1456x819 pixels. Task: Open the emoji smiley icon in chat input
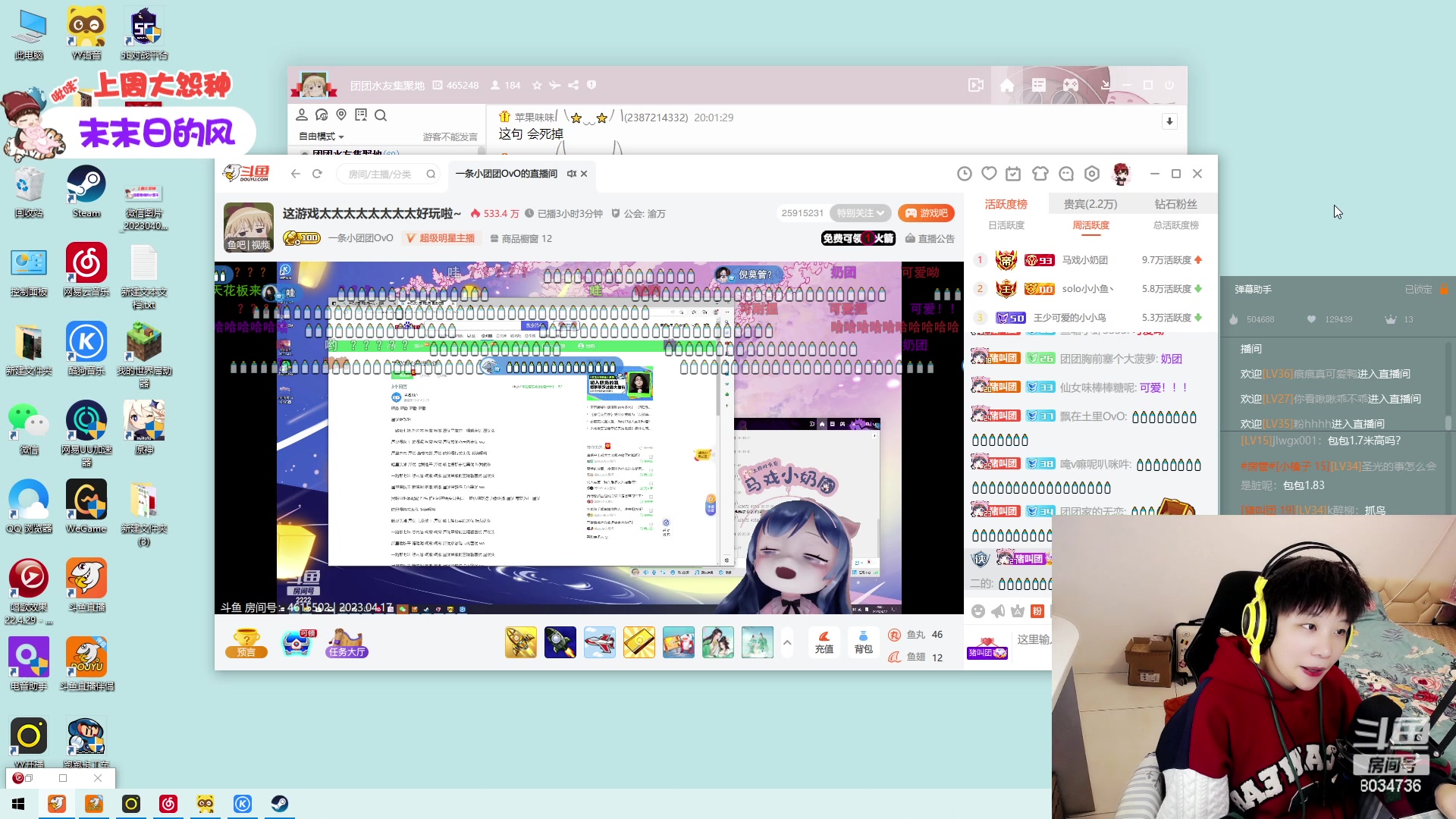978,611
